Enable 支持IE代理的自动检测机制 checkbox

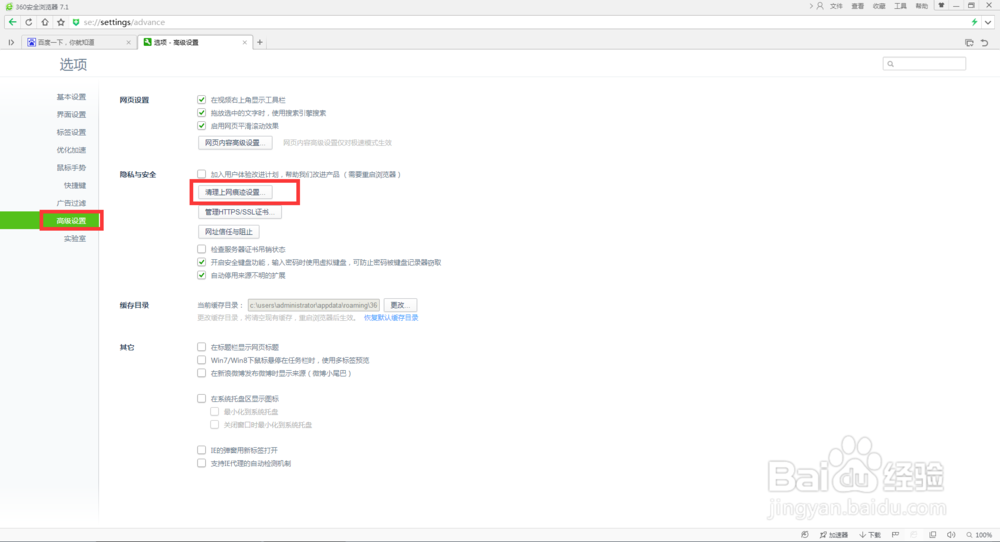tap(202, 463)
